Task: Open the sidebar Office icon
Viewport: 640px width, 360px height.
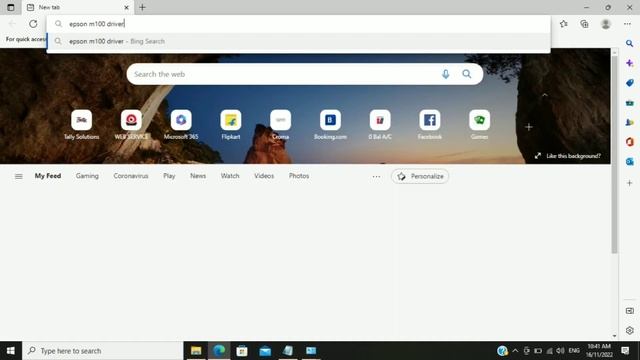Action: tap(629, 142)
